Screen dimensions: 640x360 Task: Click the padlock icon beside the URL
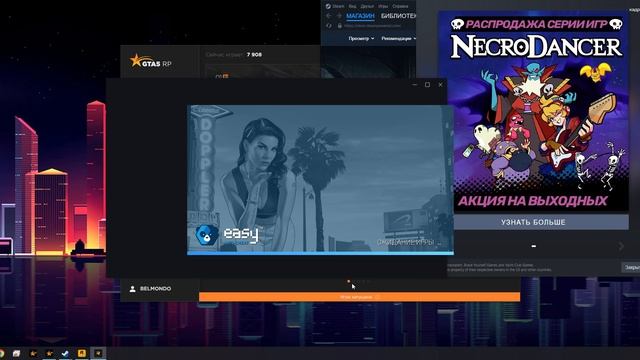340,26
